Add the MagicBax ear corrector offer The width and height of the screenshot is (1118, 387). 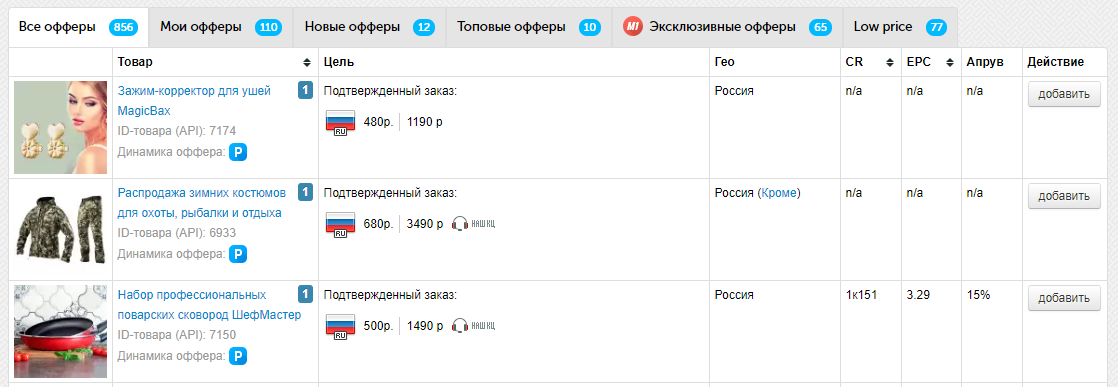point(1064,94)
